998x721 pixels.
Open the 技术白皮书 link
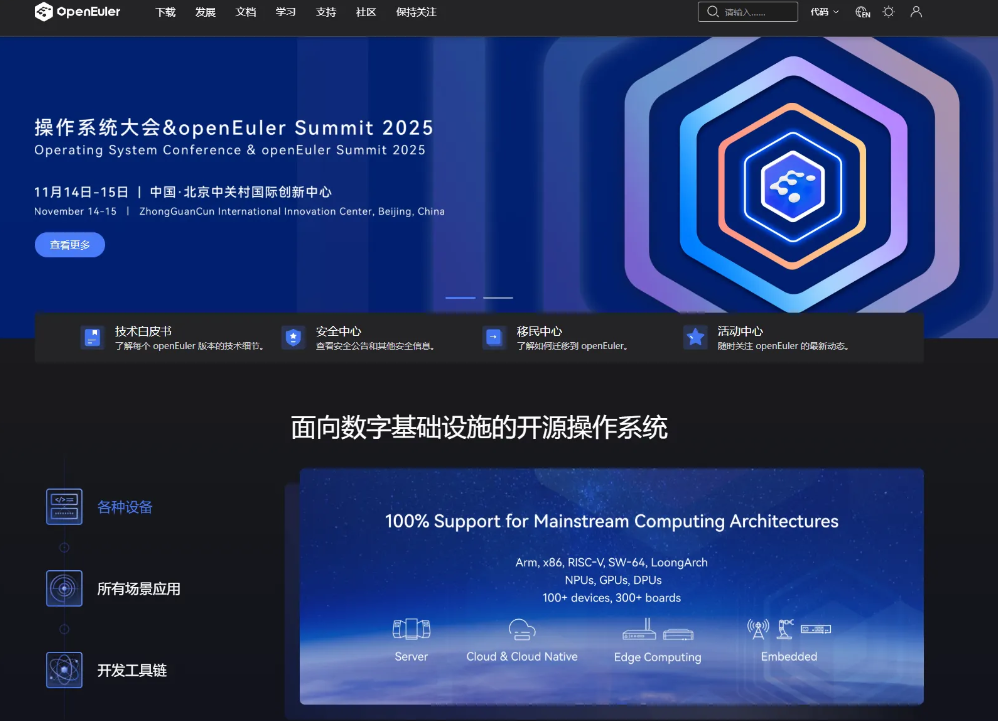point(143,331)
